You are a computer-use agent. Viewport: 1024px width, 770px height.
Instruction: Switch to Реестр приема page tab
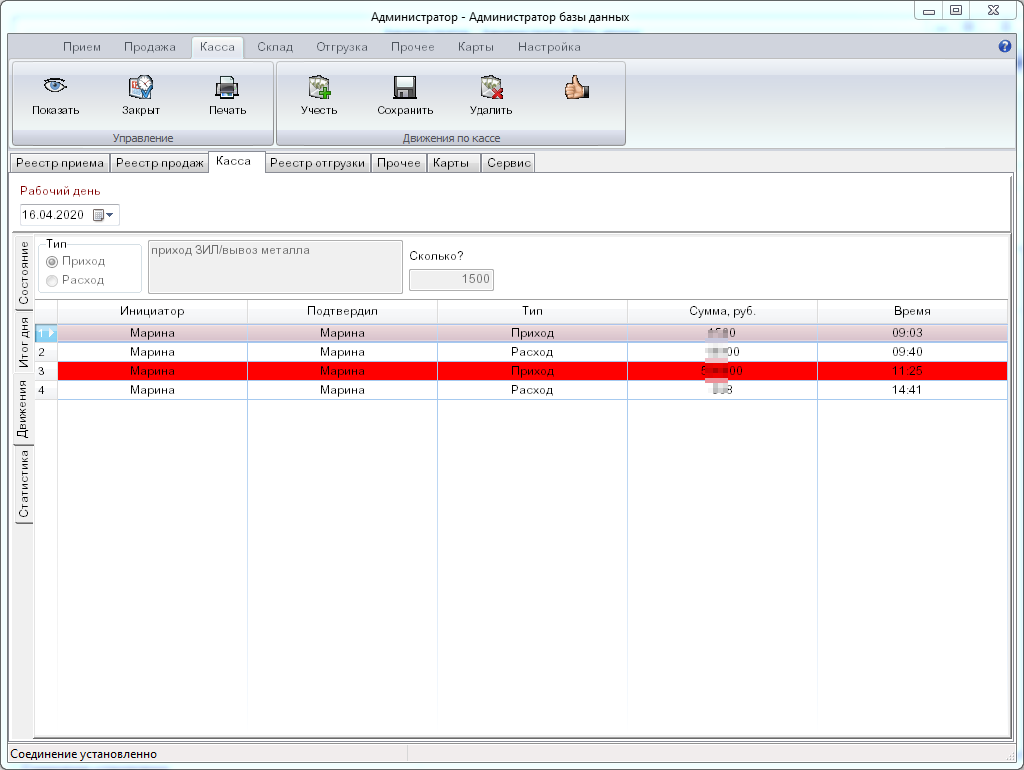click(60, 163)
